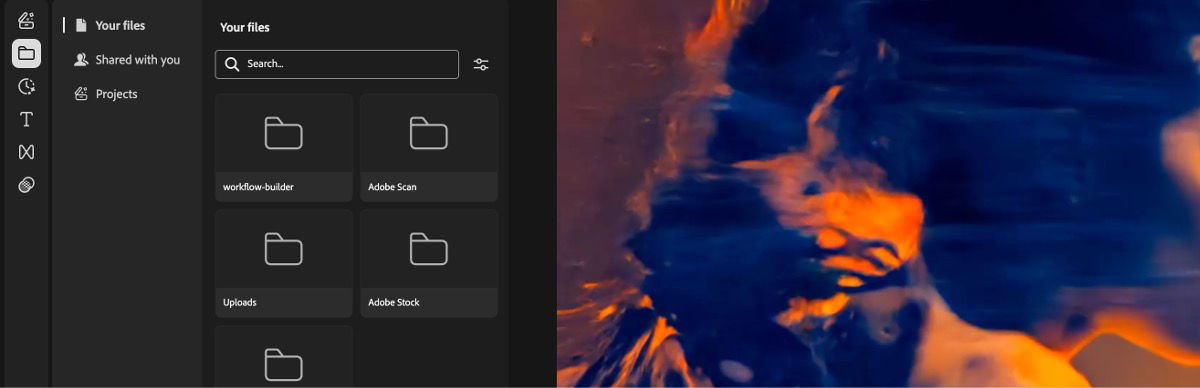Screen dimensions: 1200x388
Task: Select the folder Files icon in sidebar
Action: click(27, 53)
